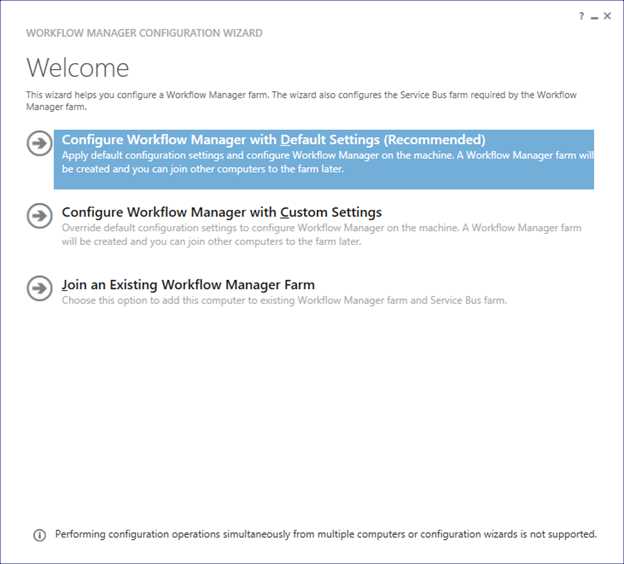Click the 'Override default configuration settings' description
The width and height of the screenshot is (624, 564).
[x=322, y=234]
